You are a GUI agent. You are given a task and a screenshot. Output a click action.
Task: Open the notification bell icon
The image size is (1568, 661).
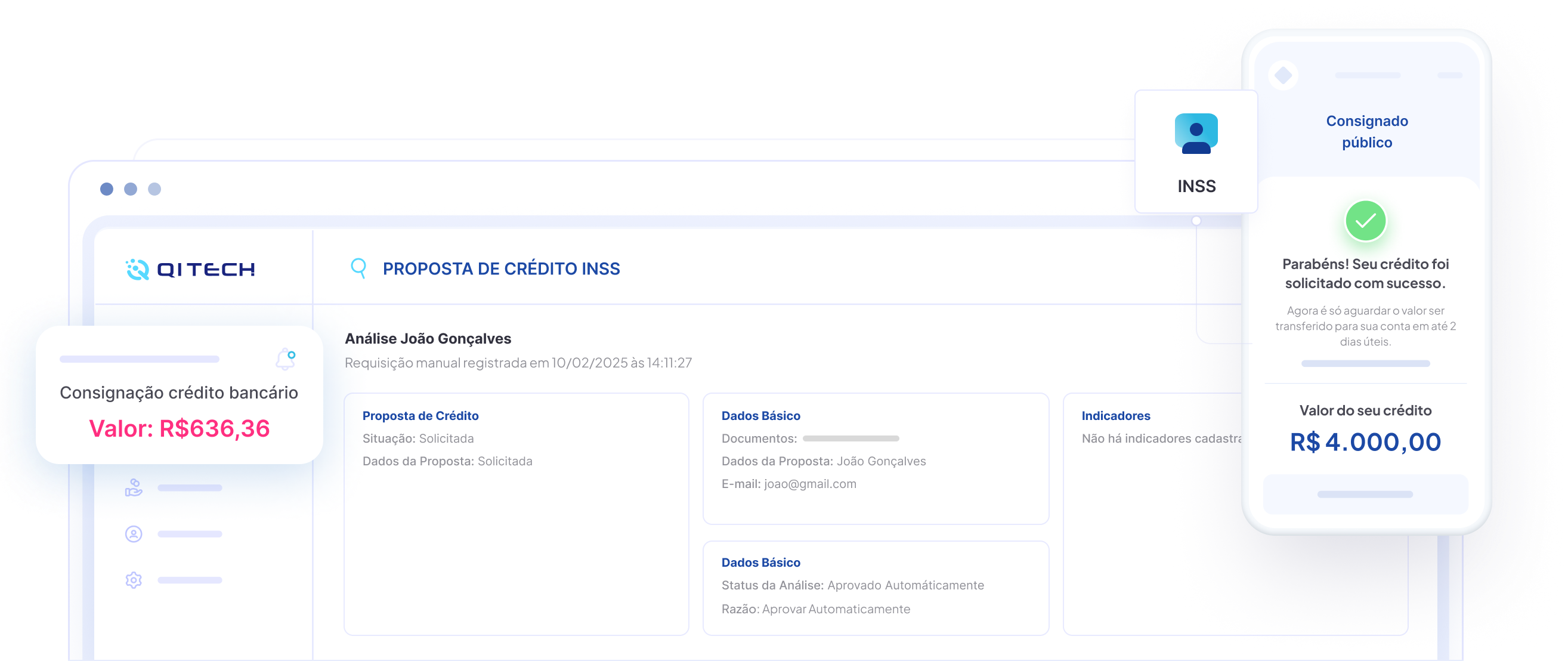[x=286, y=359]
